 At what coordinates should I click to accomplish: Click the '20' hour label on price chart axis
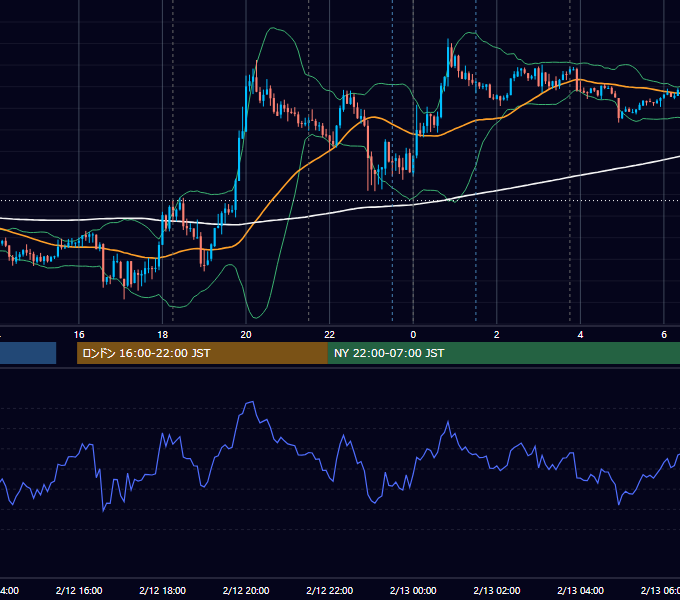point(246,335)
